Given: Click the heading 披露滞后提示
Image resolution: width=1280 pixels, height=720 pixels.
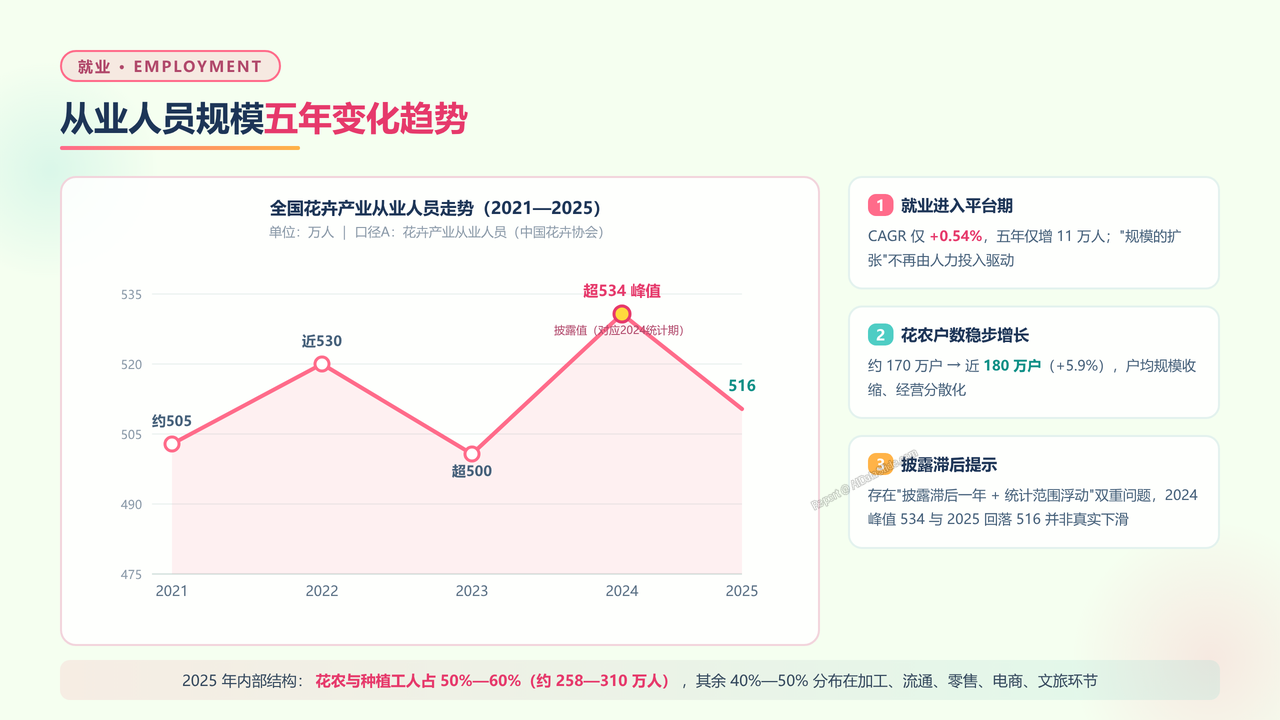Looking at the screenshot, I should (949, 465).
